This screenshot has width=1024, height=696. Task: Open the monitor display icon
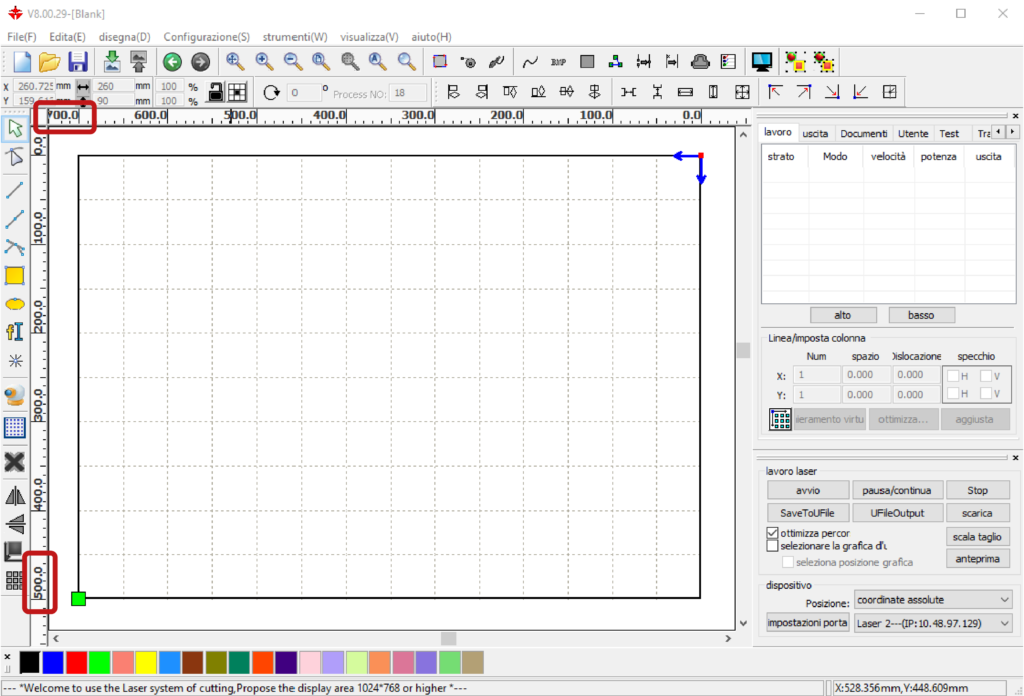761,62
